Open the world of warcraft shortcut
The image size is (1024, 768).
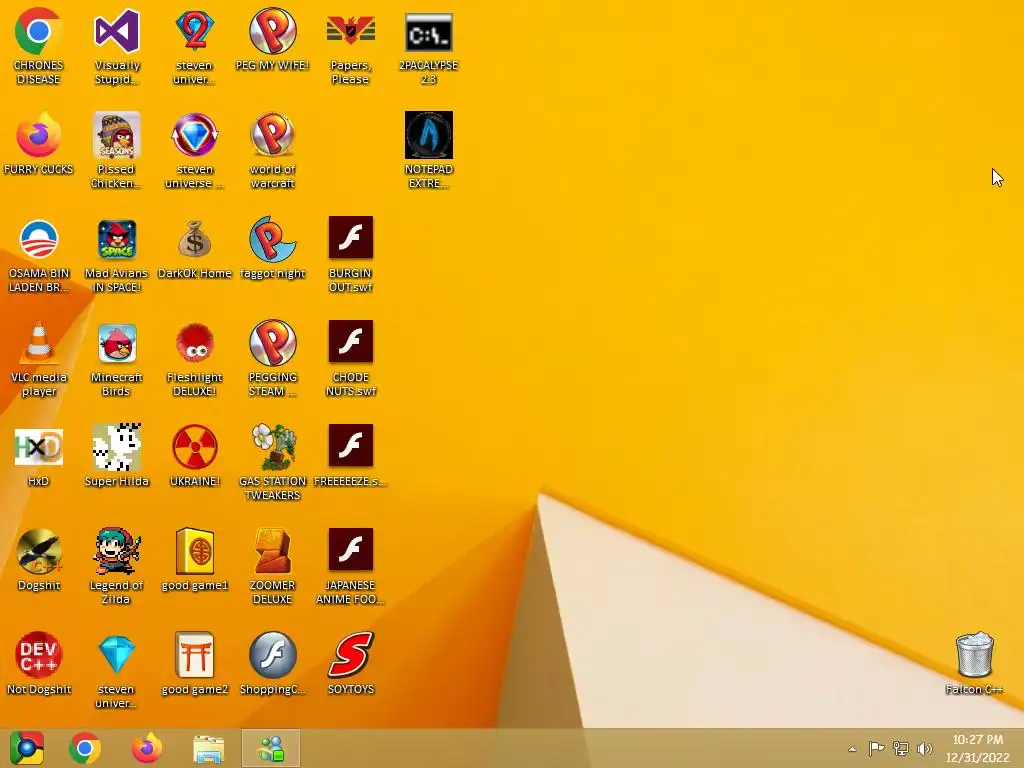click(x=272, y=135)
